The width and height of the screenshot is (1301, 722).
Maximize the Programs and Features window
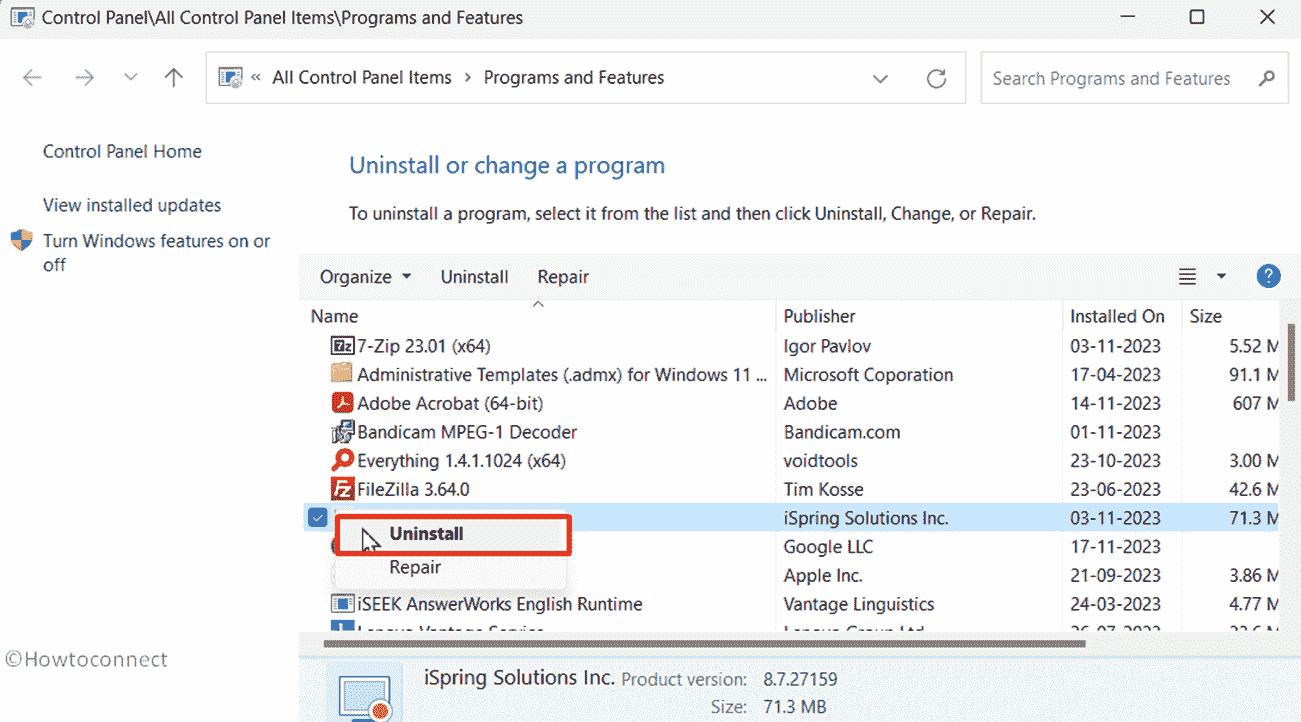click(x=1197, y=17)
